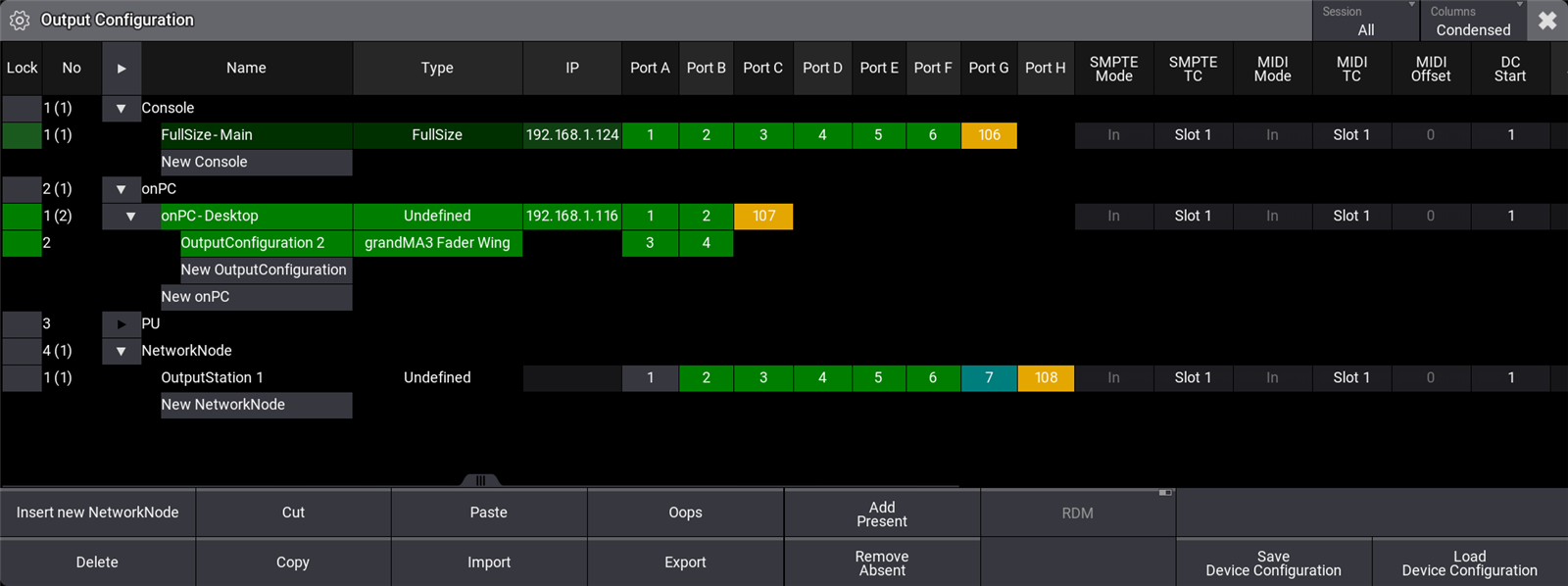Toggle lock for PU row
The image size is (1568, 586).
click(22, 324)
